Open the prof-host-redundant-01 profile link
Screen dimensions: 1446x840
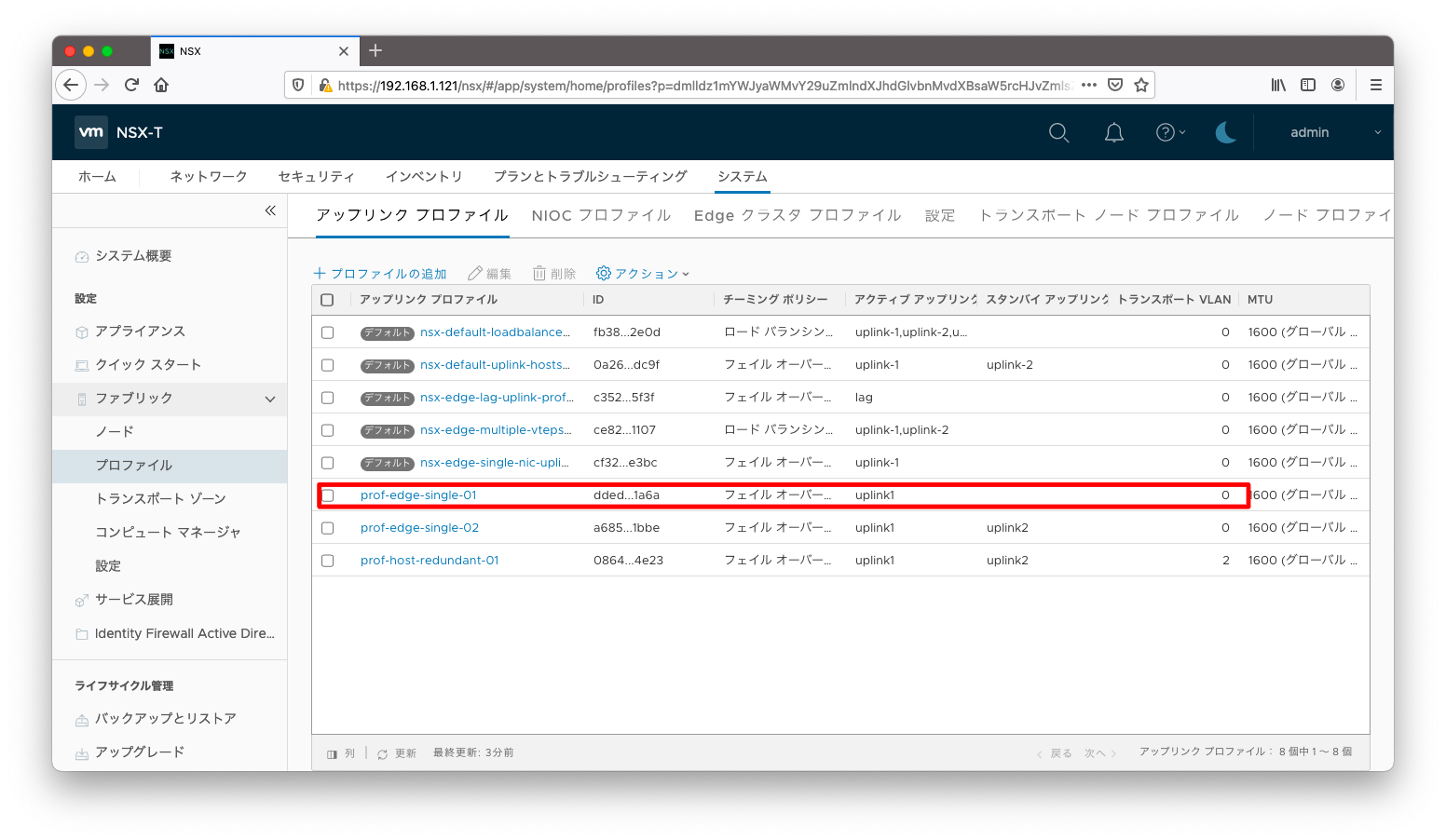(430, 561)
